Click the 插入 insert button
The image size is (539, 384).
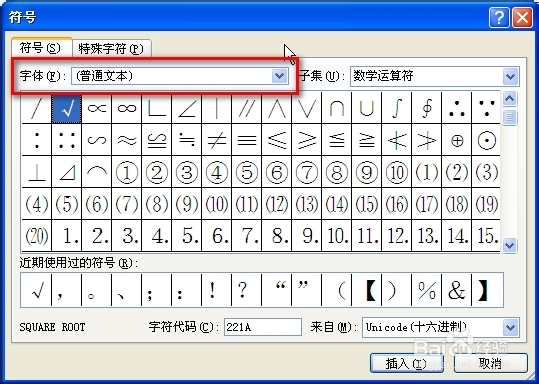(x=406, y=363)
